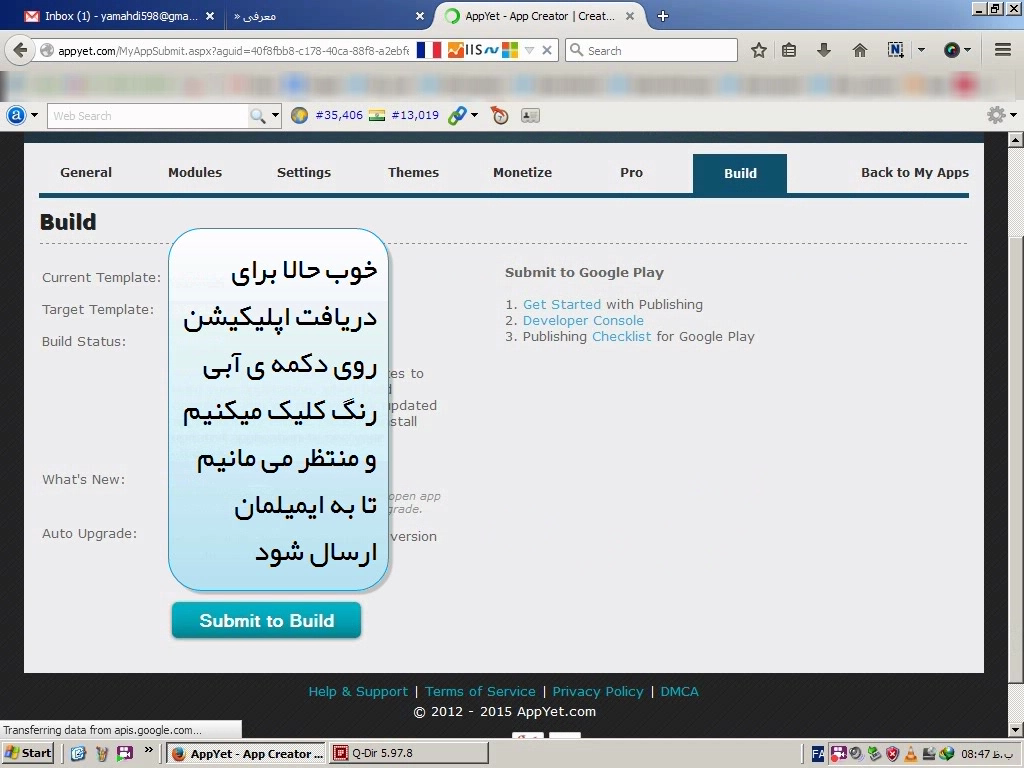1024x768 pixels.
Task: Open the Privacy Policy footer link
Action: click(598, 692)
